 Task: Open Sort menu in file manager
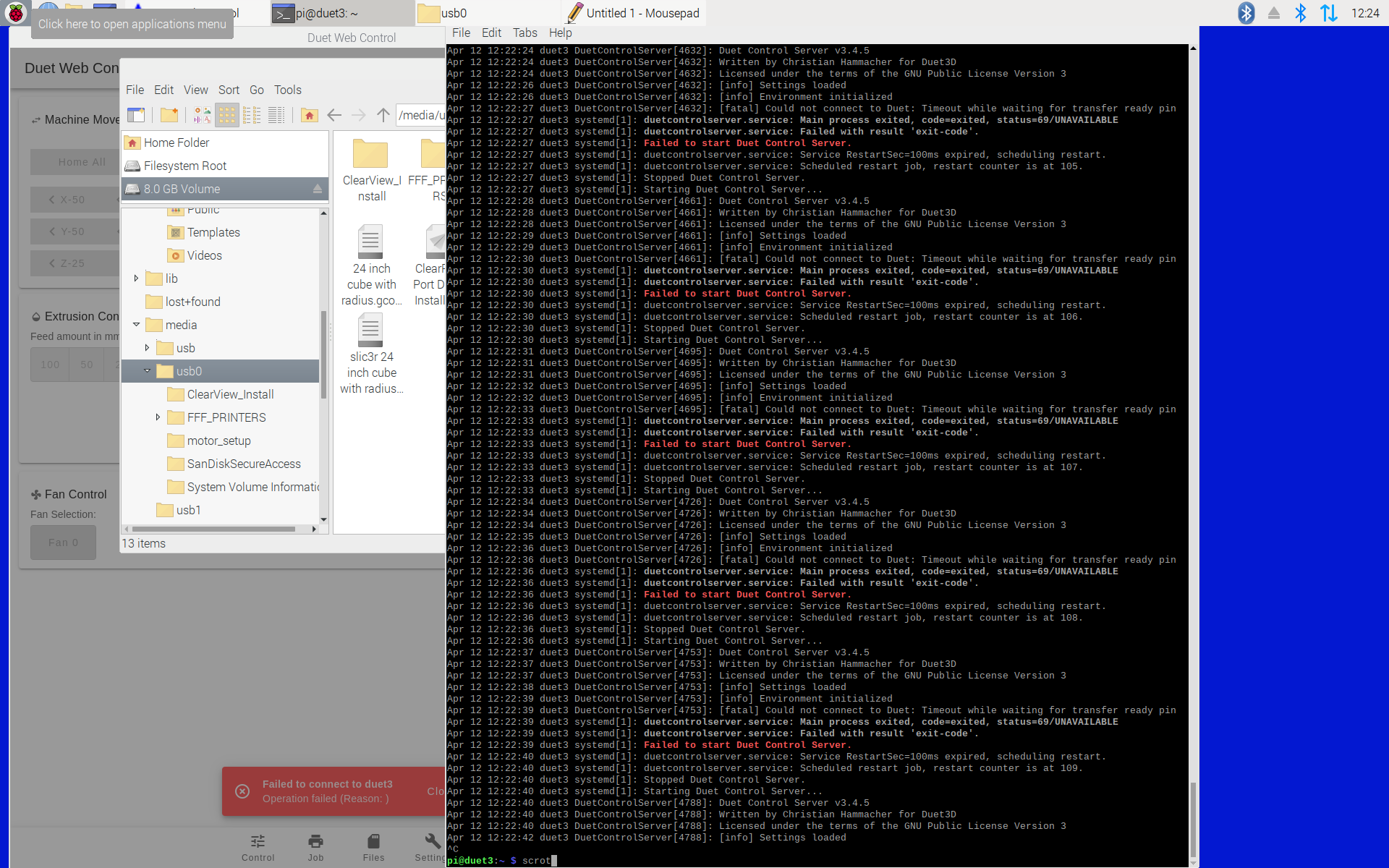229,90
